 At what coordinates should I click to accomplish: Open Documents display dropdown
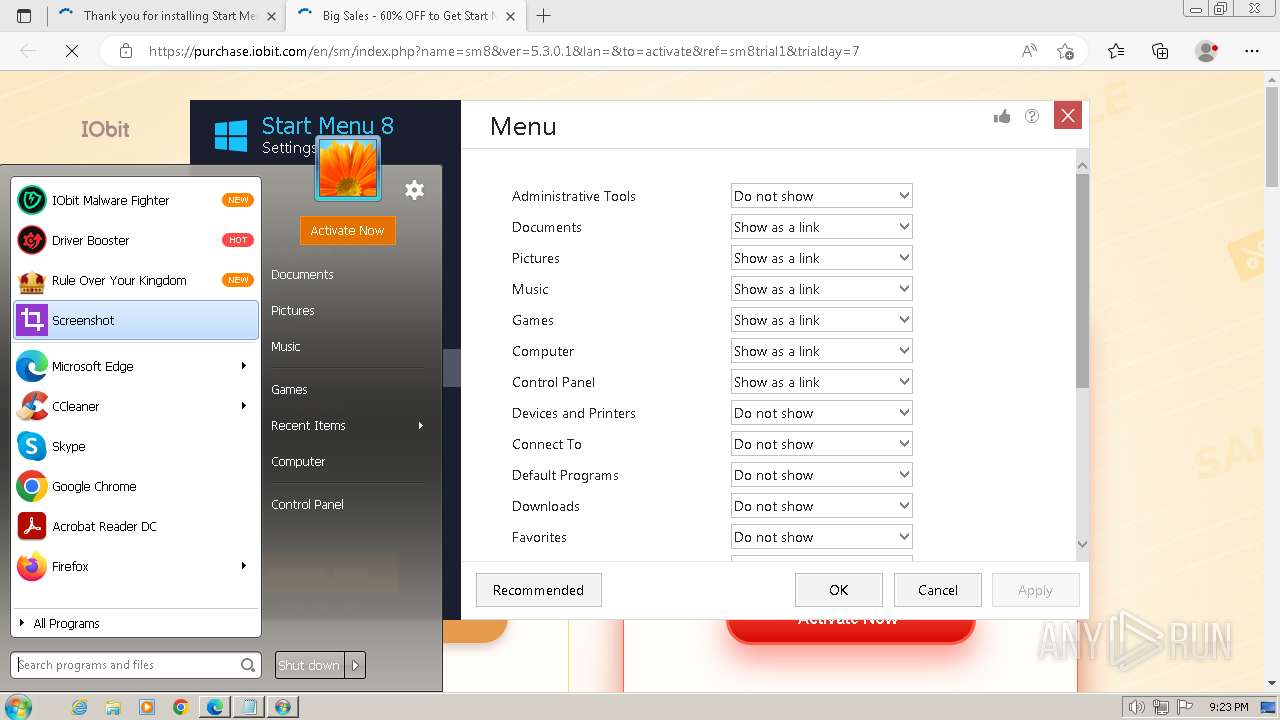click(x=821, y=227)
